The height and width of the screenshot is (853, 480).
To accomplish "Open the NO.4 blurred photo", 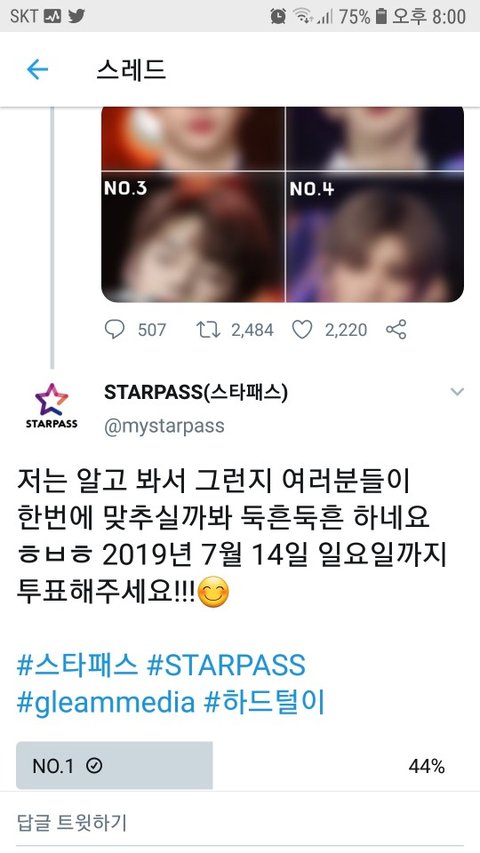I will (x=375, y=237).
